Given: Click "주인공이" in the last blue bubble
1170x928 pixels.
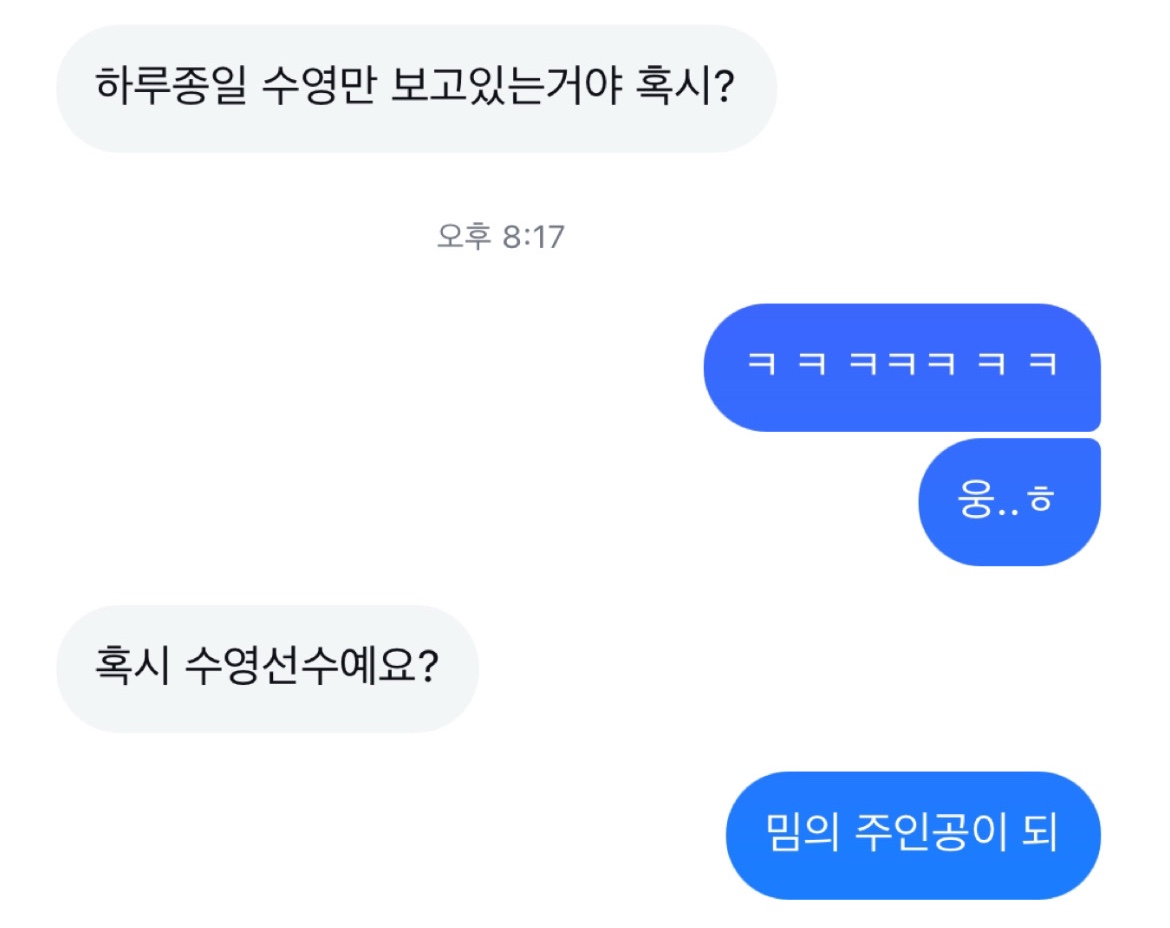Looking at the screenshot, I should 930,835.
